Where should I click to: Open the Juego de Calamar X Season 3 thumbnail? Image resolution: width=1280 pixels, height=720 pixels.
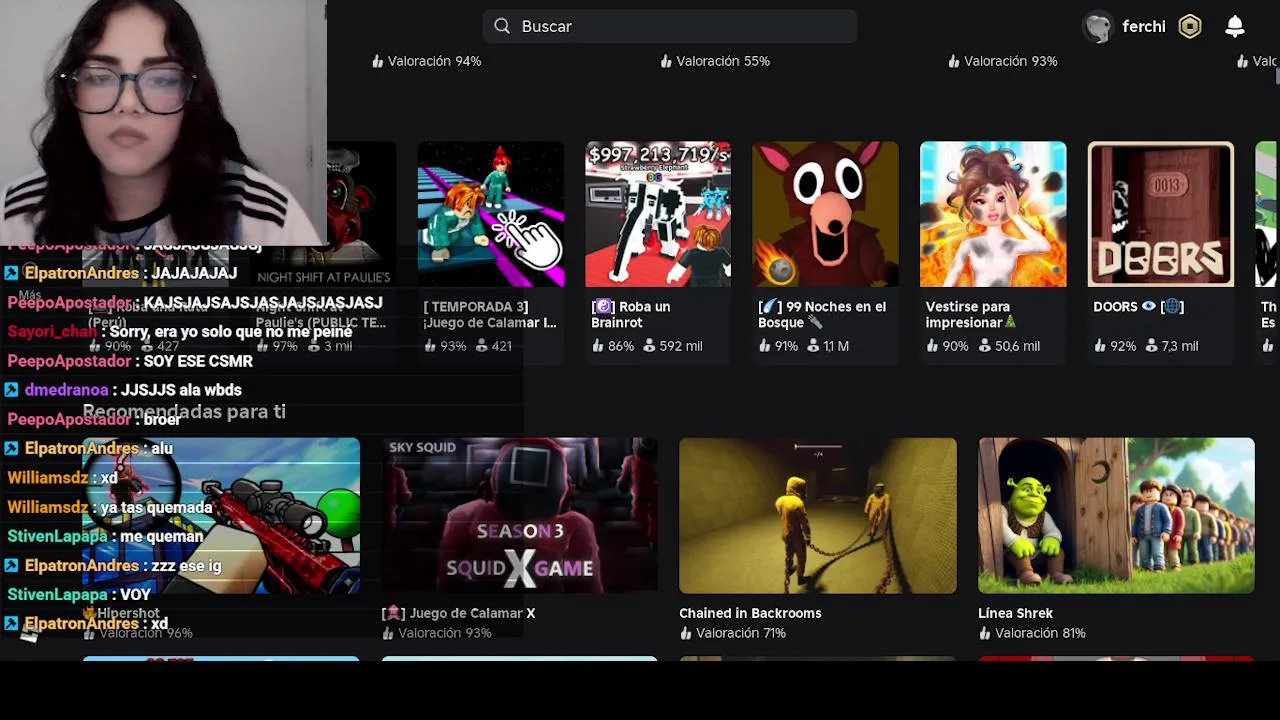point(520,515)
